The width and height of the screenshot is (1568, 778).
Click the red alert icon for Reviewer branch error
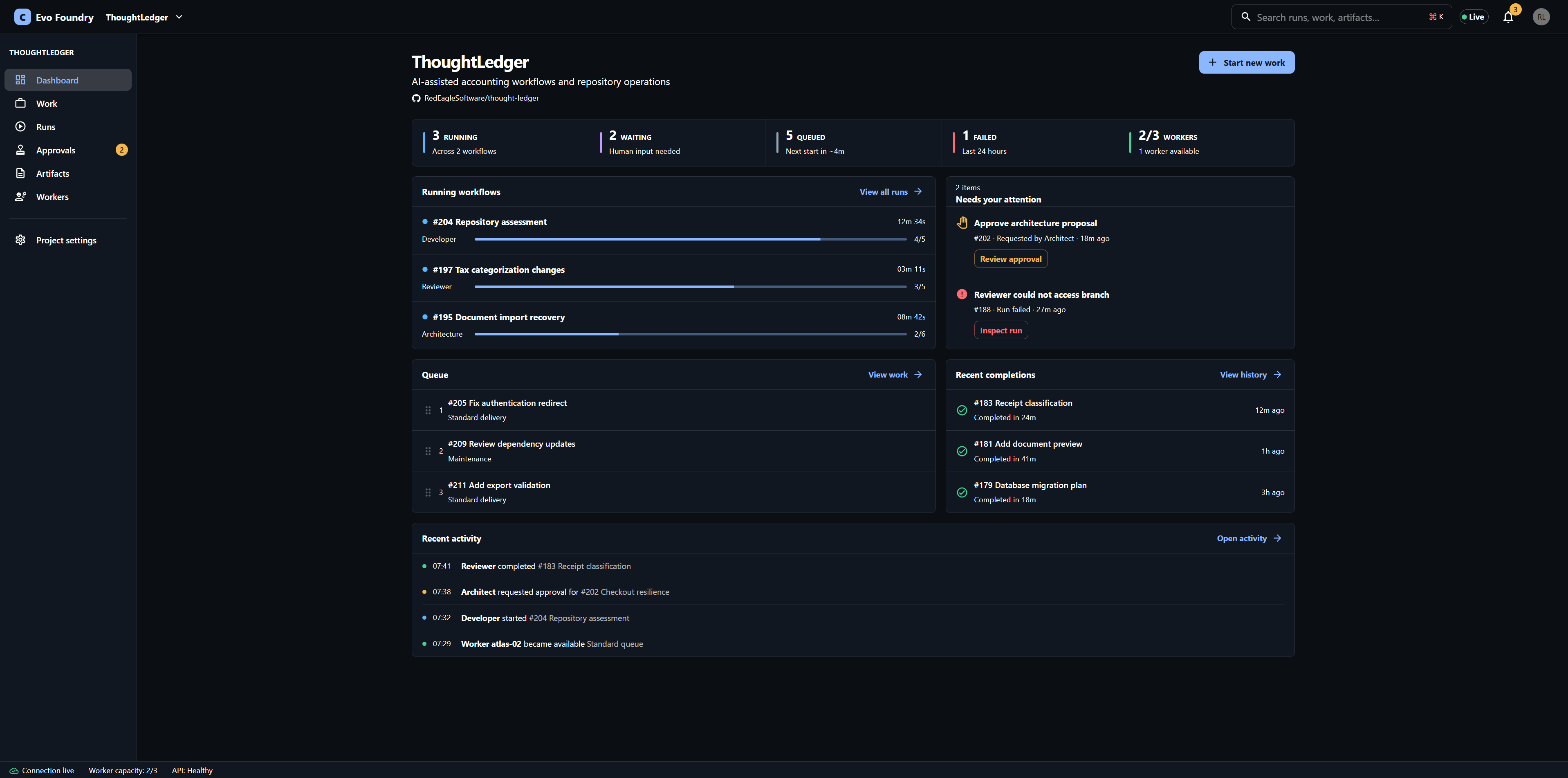[962, 295]
